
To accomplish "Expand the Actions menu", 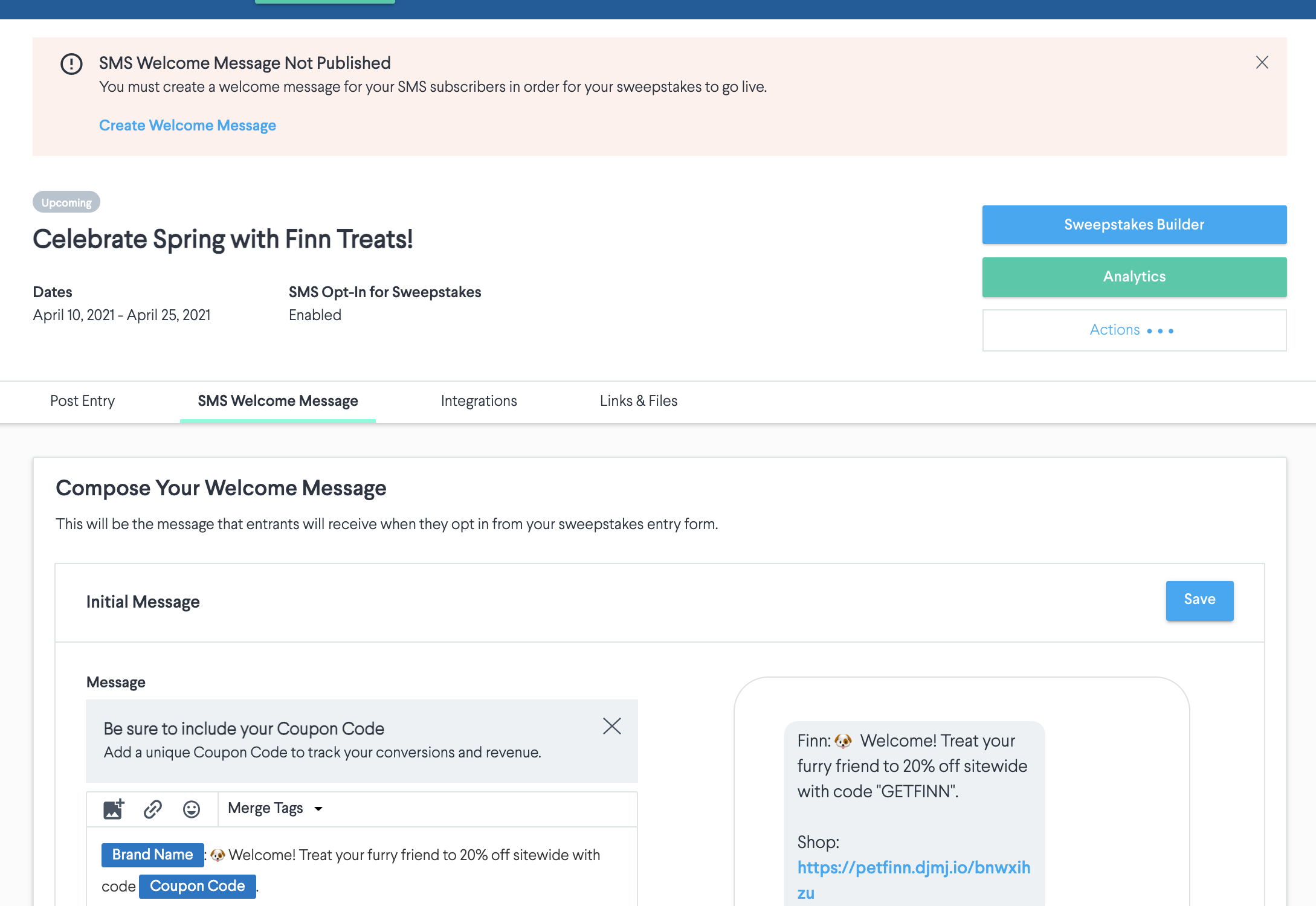I will pos(1134,330).
